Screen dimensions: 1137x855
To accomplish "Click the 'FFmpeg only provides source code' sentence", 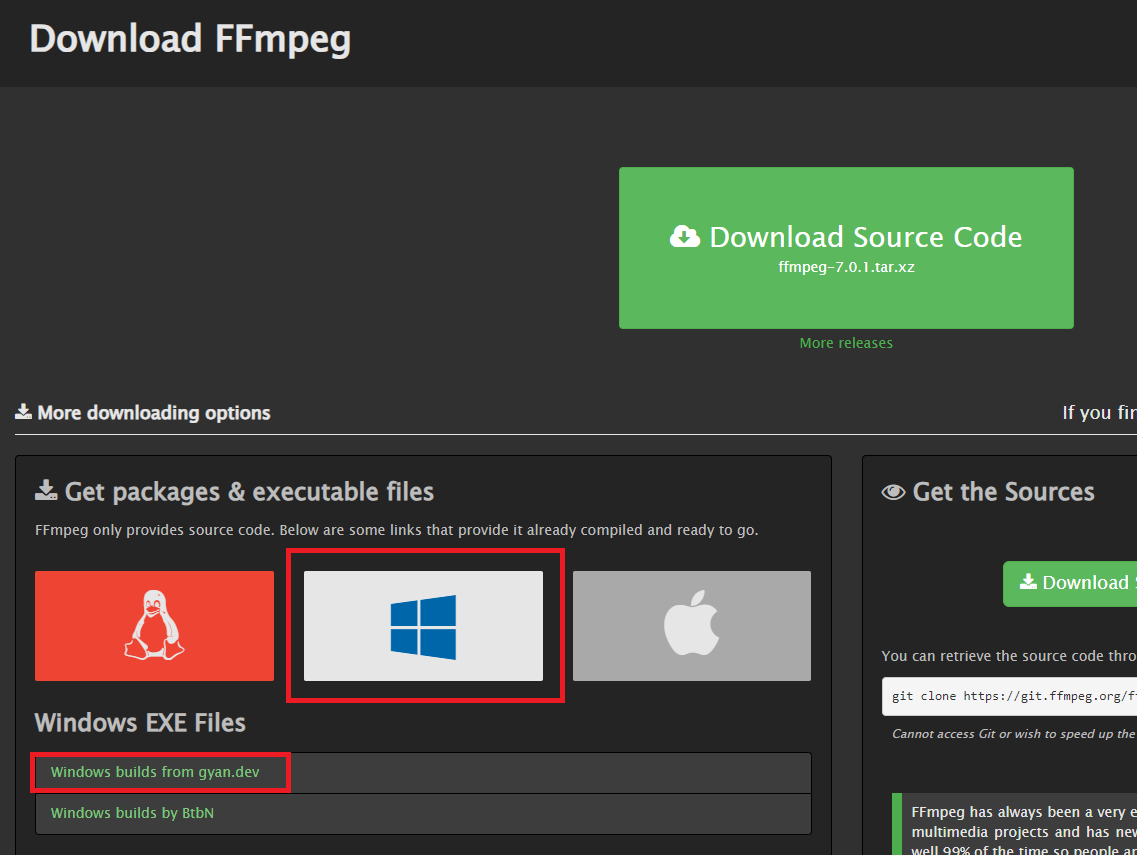I will click(x=397, y=530).
